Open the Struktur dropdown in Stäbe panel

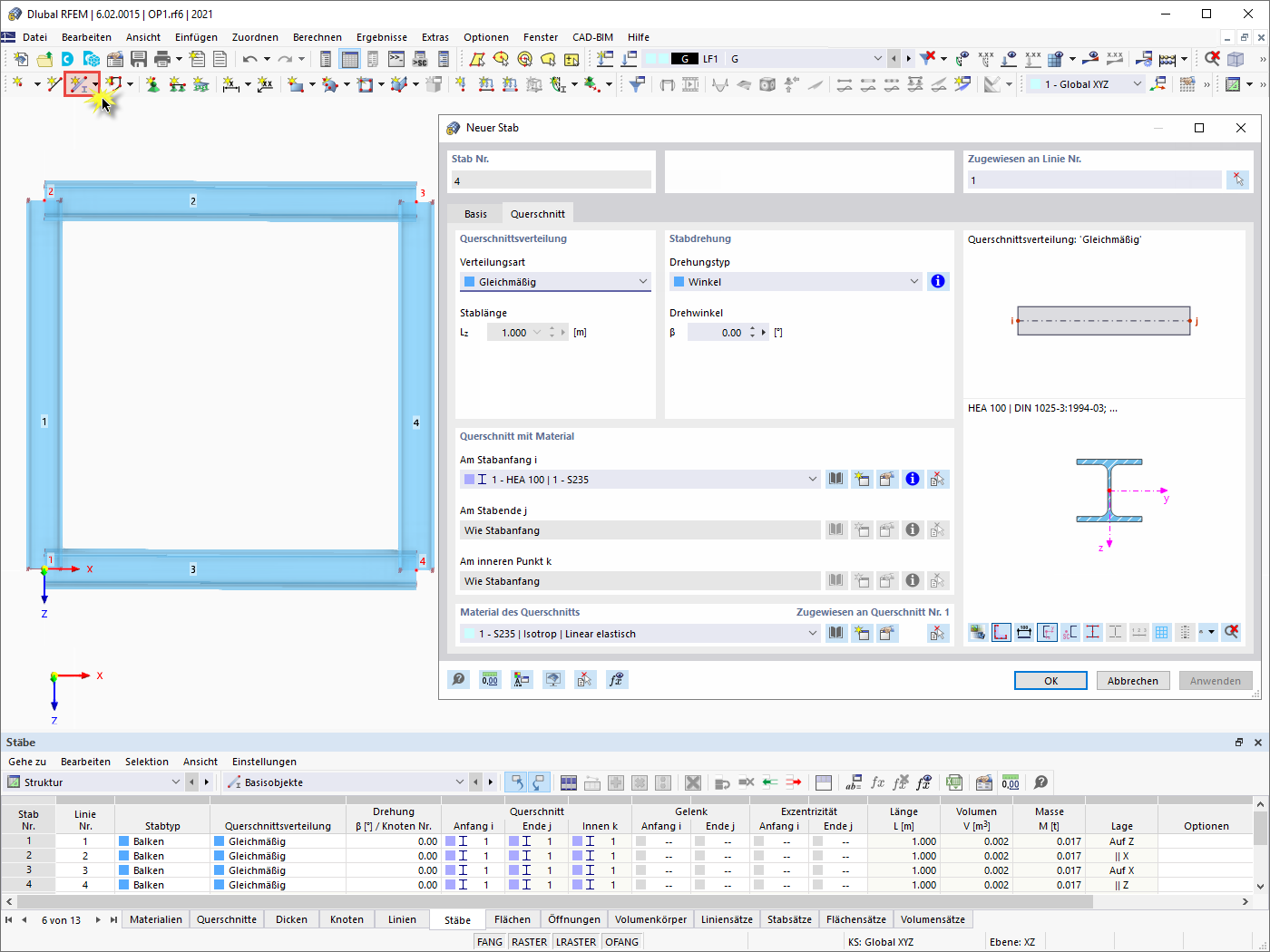tap(94, 782)
